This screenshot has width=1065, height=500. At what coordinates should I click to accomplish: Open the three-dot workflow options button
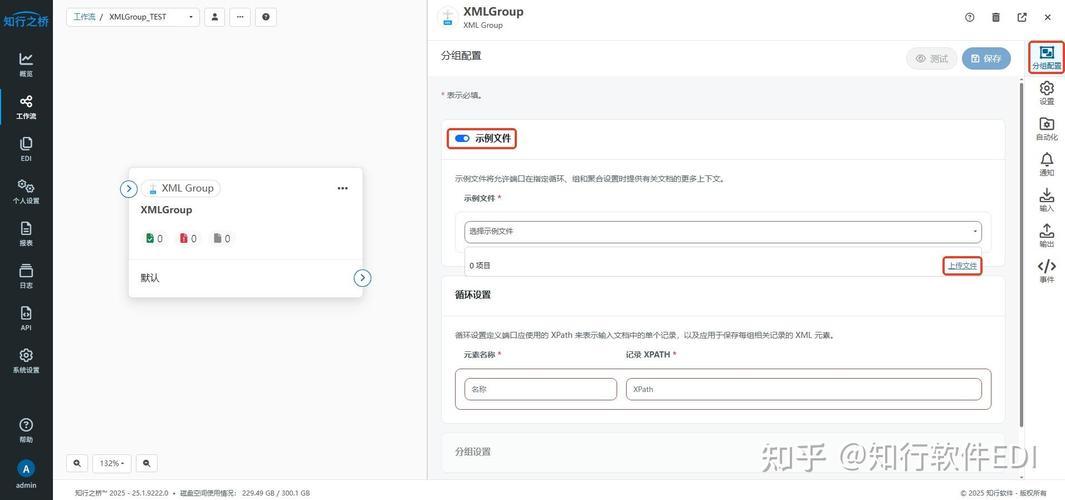point(240,17)
